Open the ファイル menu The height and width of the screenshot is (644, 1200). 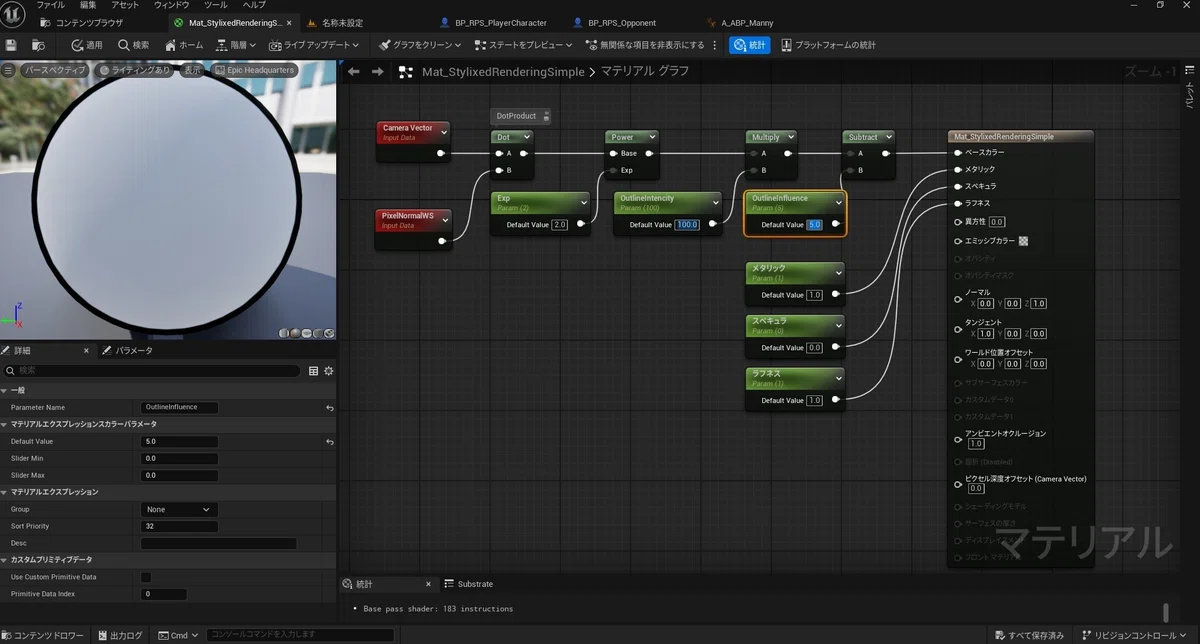[x=50, y=5]
